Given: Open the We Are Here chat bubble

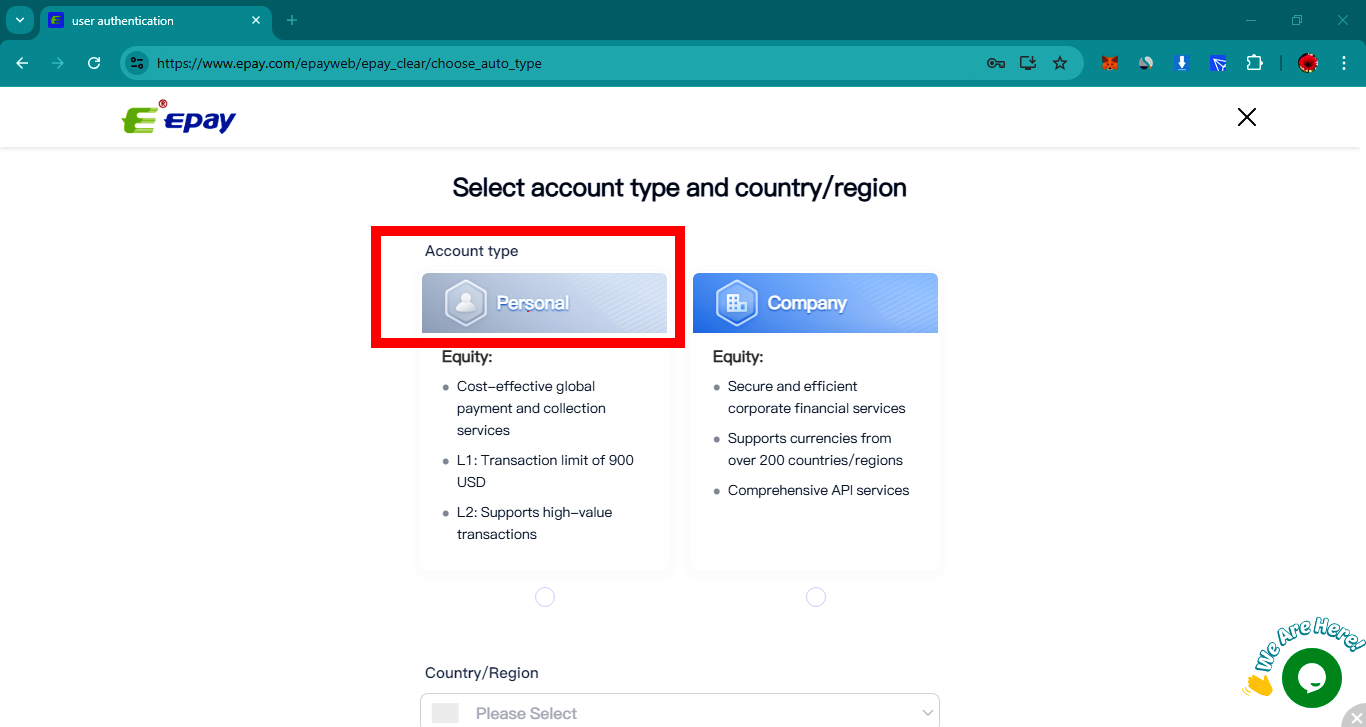Looking at the screenshot, I should (1311, 677).
